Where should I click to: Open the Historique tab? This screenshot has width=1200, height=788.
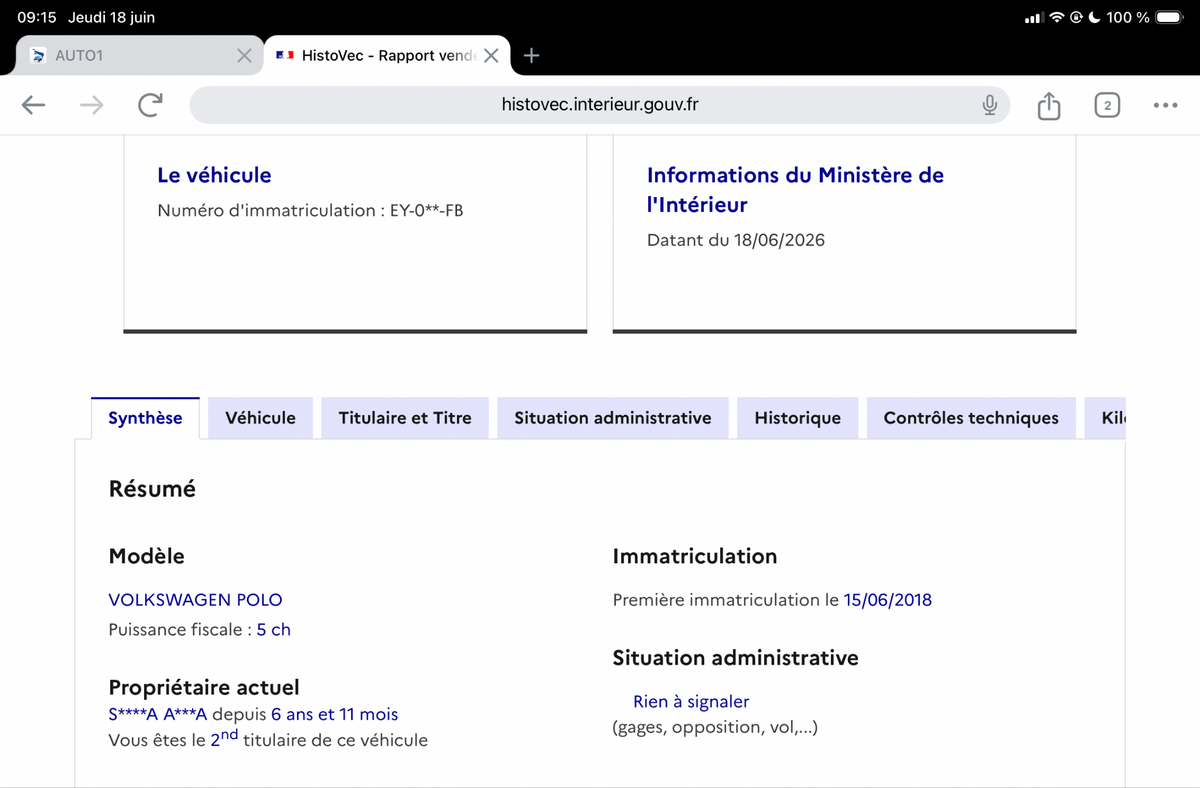tap(798, 418)
